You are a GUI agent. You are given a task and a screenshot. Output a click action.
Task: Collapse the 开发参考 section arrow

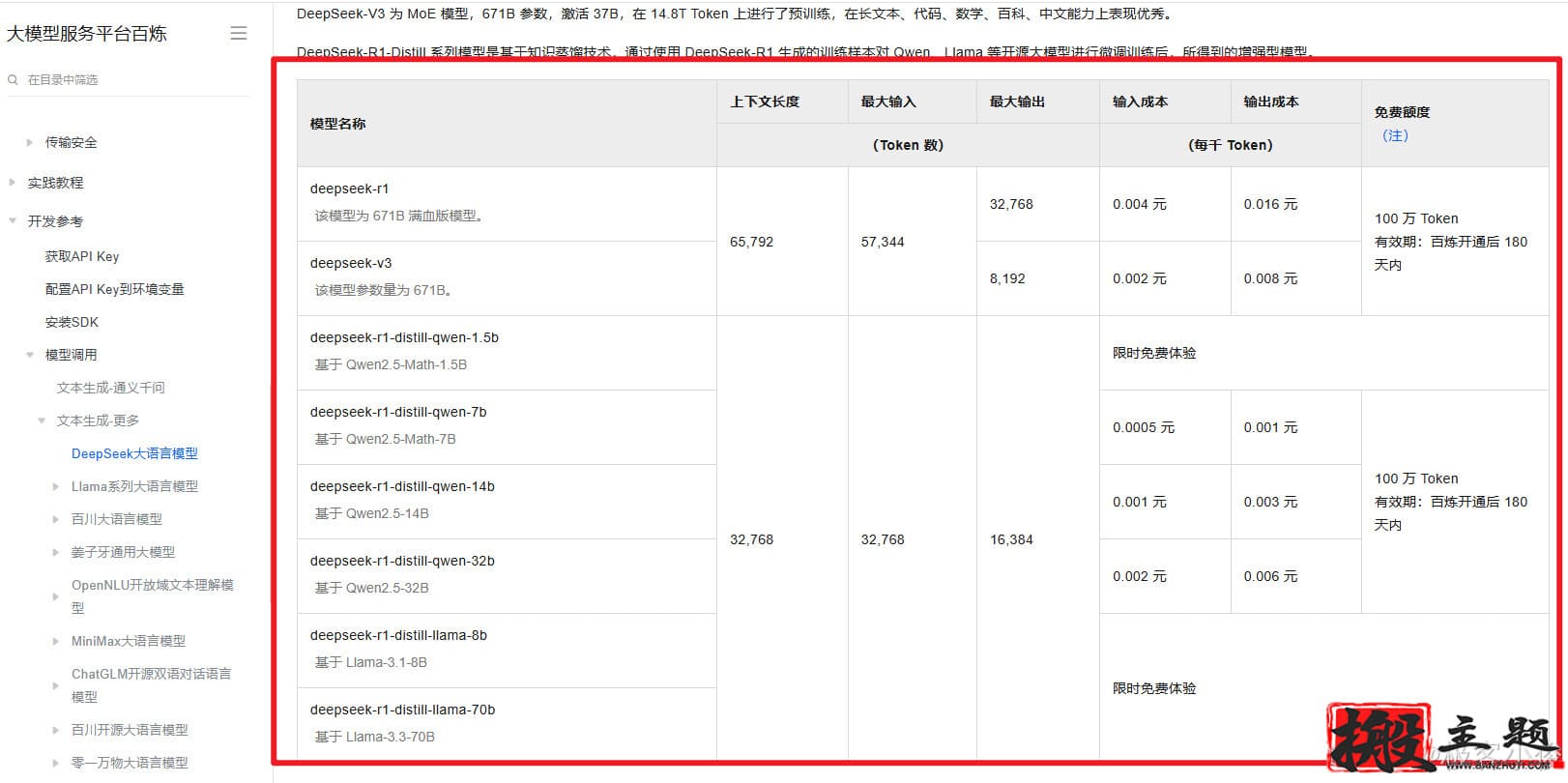point(12,221)
